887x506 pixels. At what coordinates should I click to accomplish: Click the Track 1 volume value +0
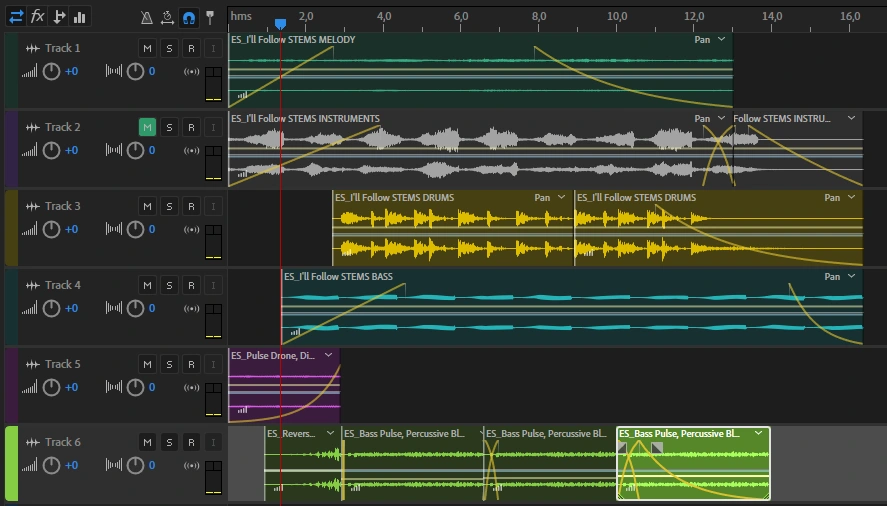click(x=71, y=71)
